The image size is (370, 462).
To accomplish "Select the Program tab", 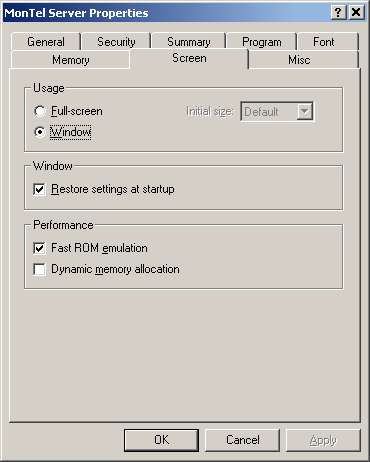I will 262,42.
